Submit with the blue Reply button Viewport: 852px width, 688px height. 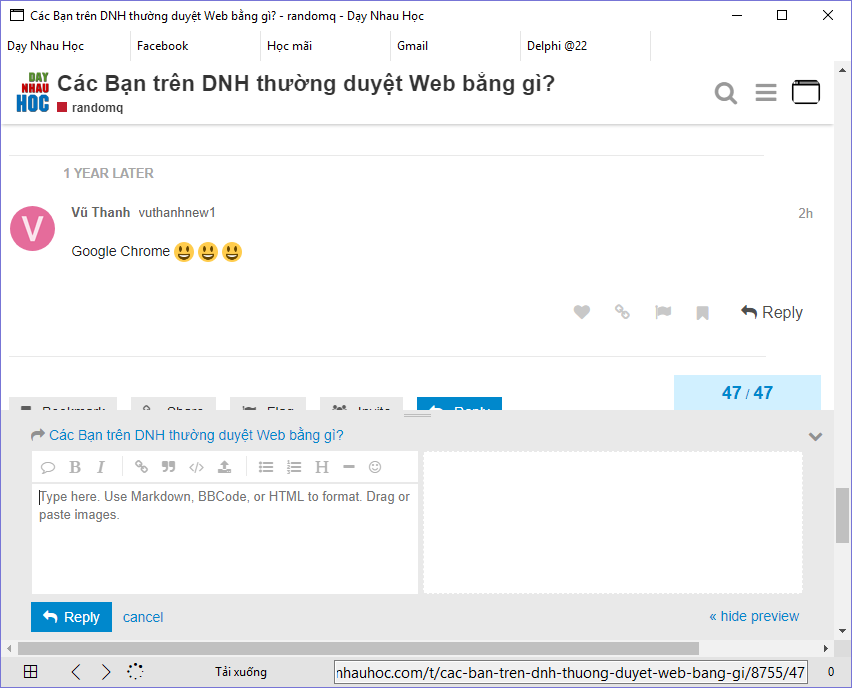71,617
